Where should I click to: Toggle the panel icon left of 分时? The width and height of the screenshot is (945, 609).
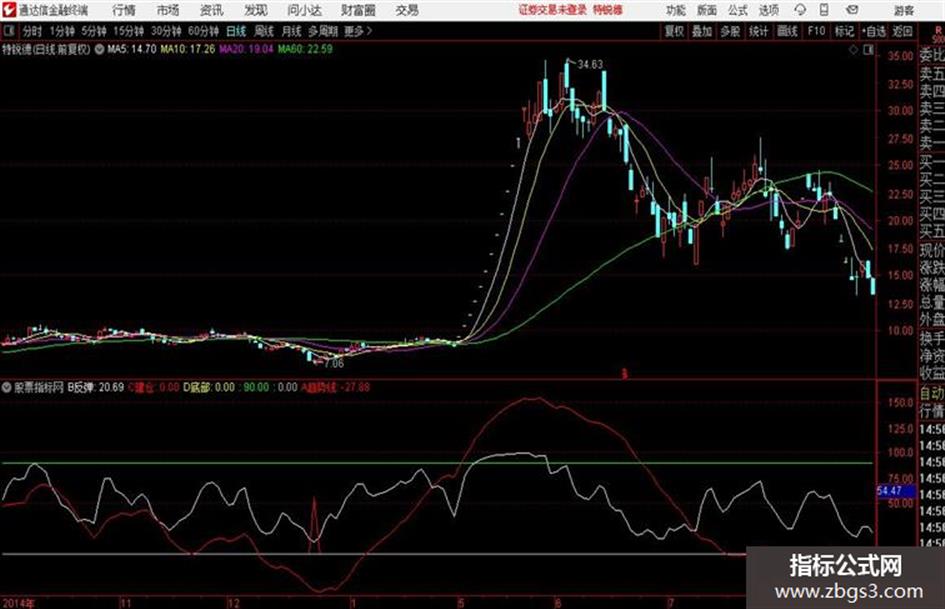click(x=8, y=31)
